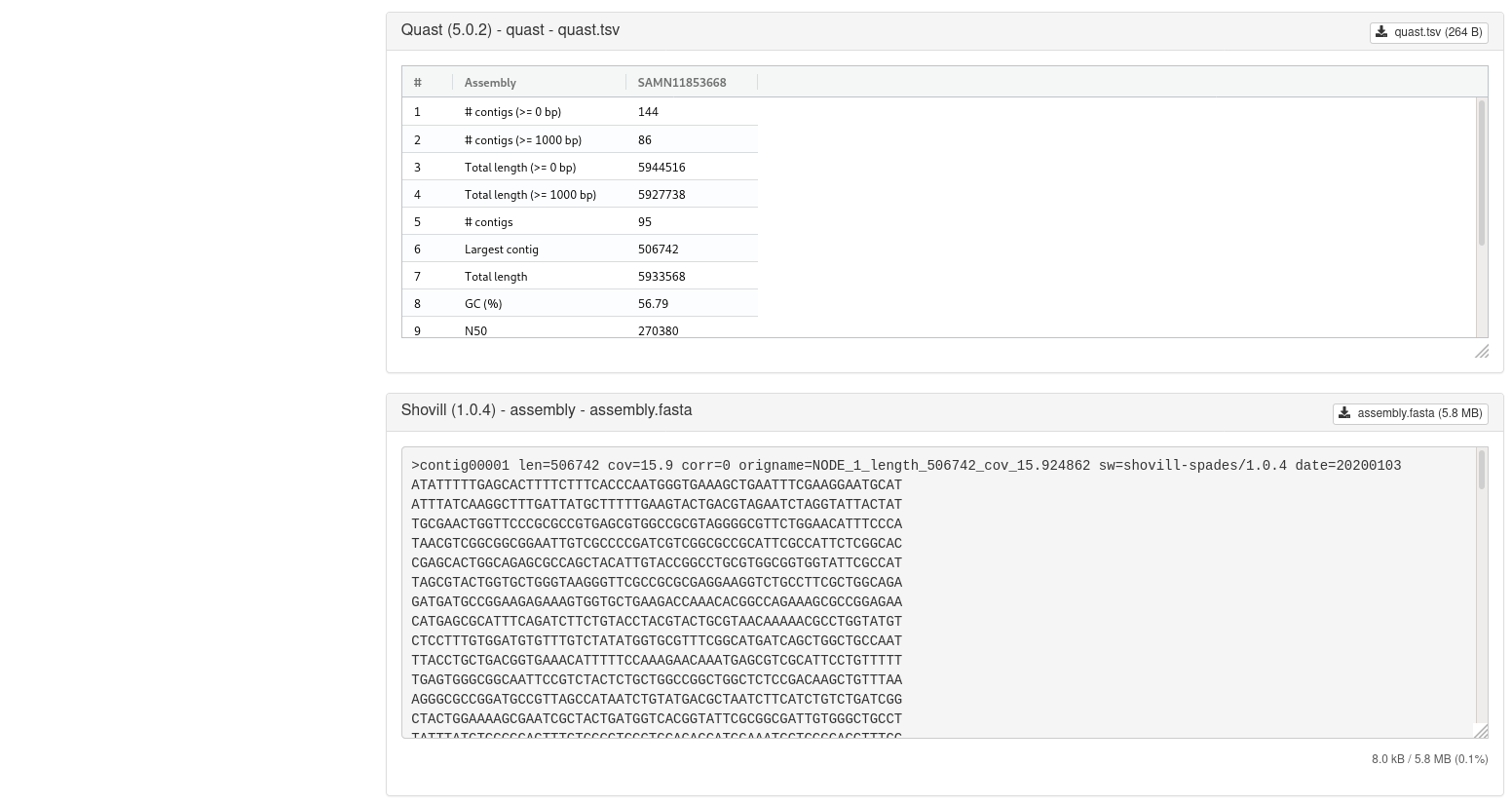The width and height of the screenshot is (1512, 806).
Task: Click the quast table vertical scrollbar
Action: 1482,173
